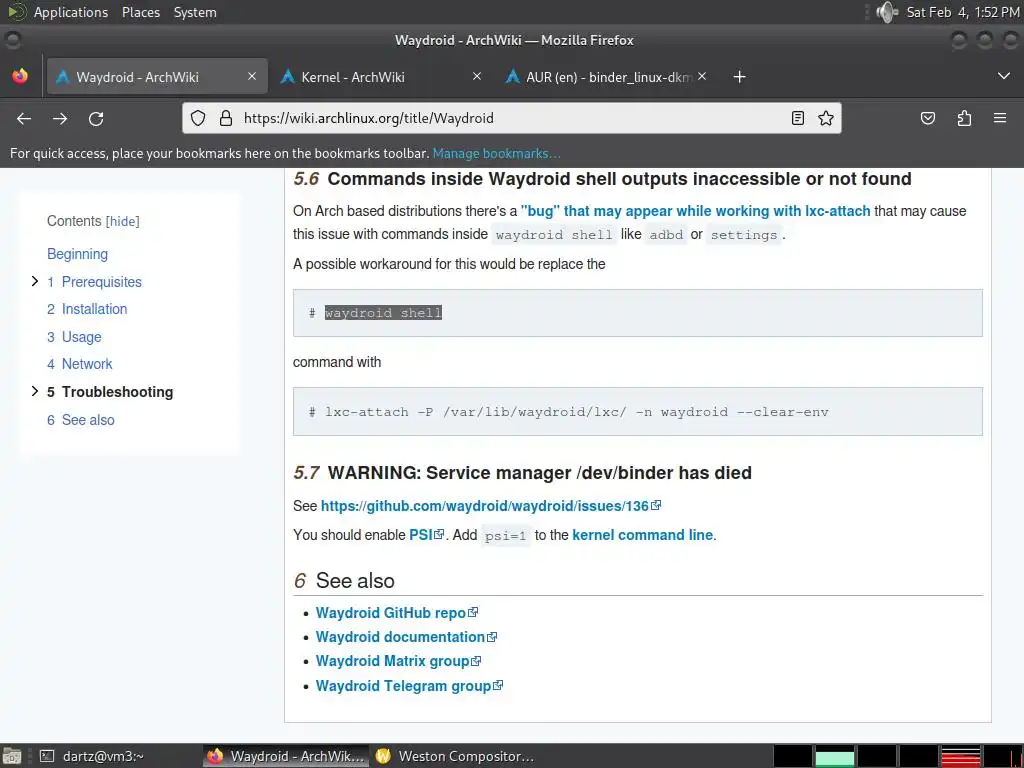Hide the Contents sidebar via [hide]

(123, 221)
